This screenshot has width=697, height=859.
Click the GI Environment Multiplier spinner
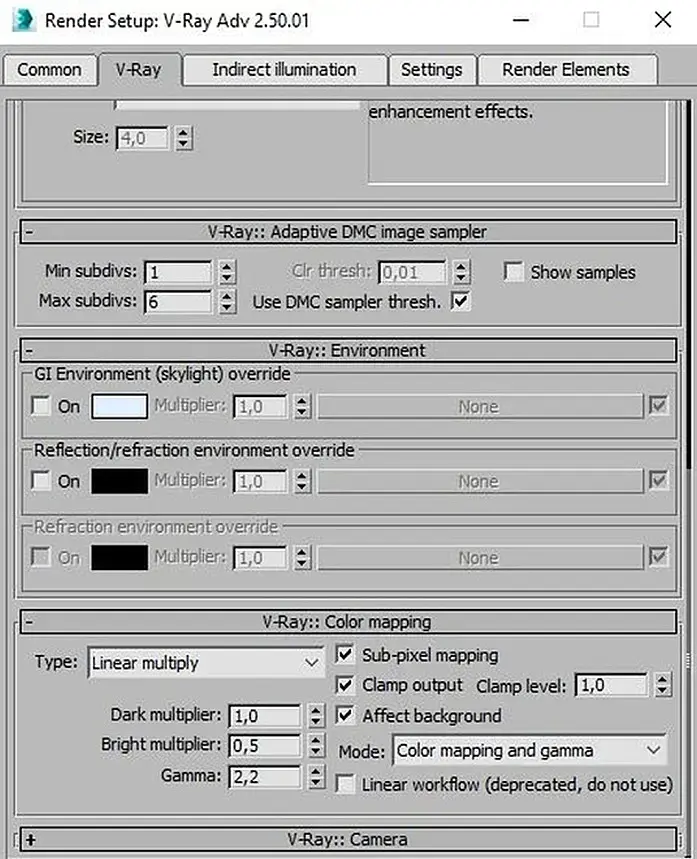[302, 406]
